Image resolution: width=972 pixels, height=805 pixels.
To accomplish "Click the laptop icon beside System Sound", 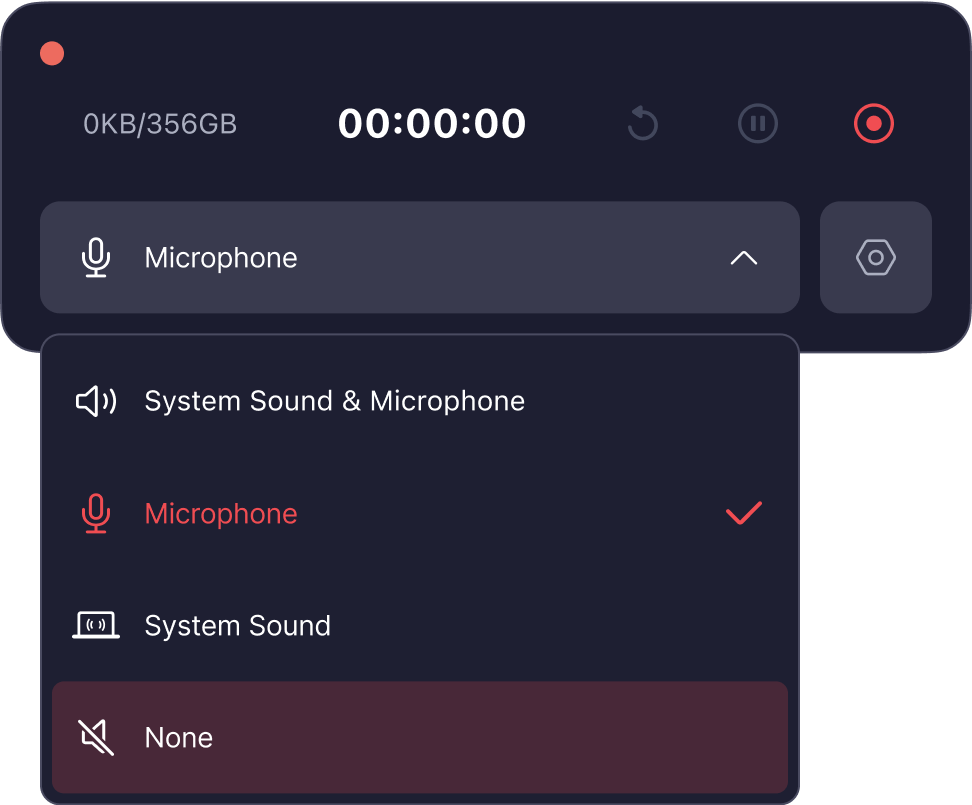I will (x=95, y=625).
